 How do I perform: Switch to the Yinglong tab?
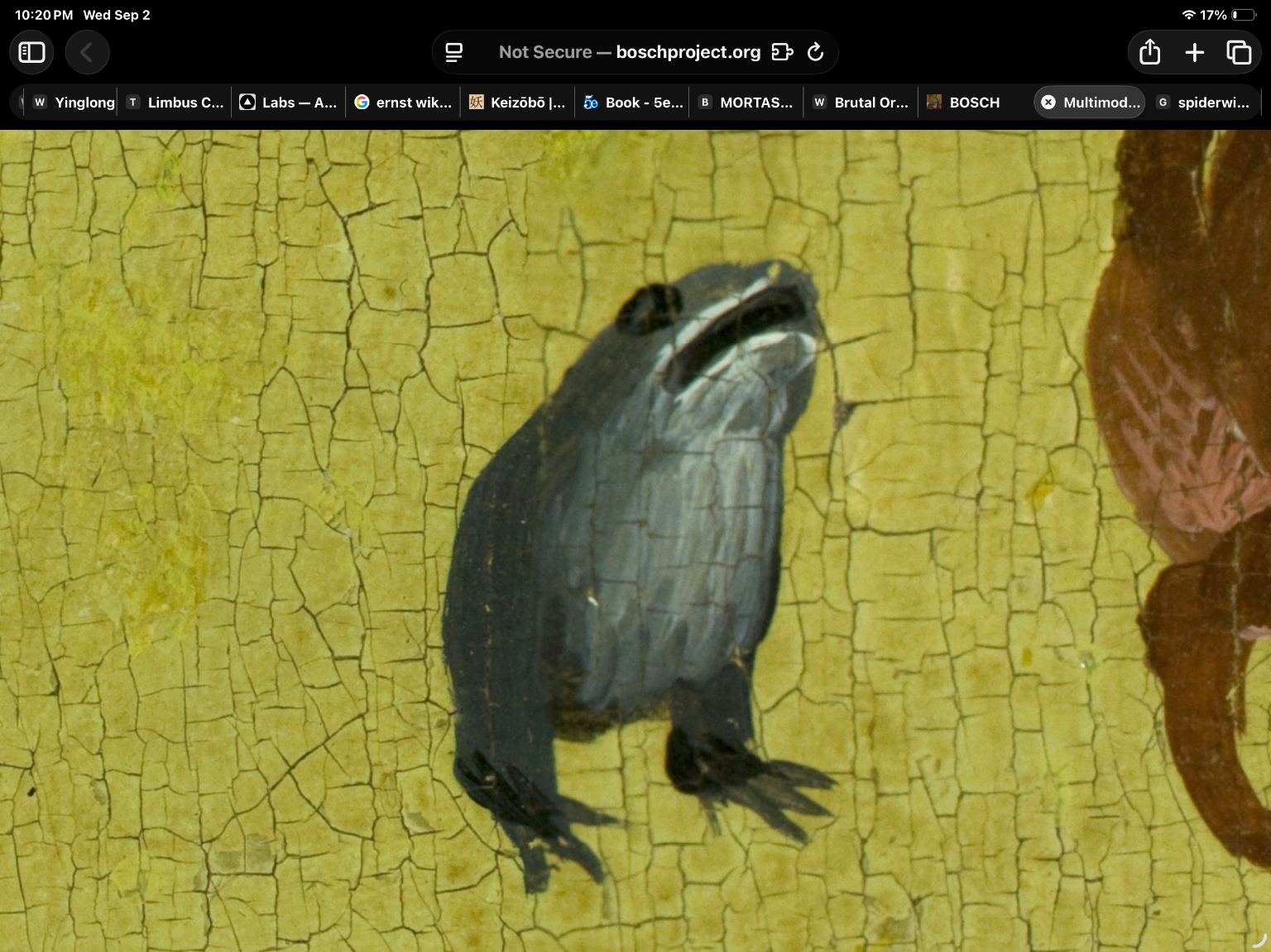point(74,103)
